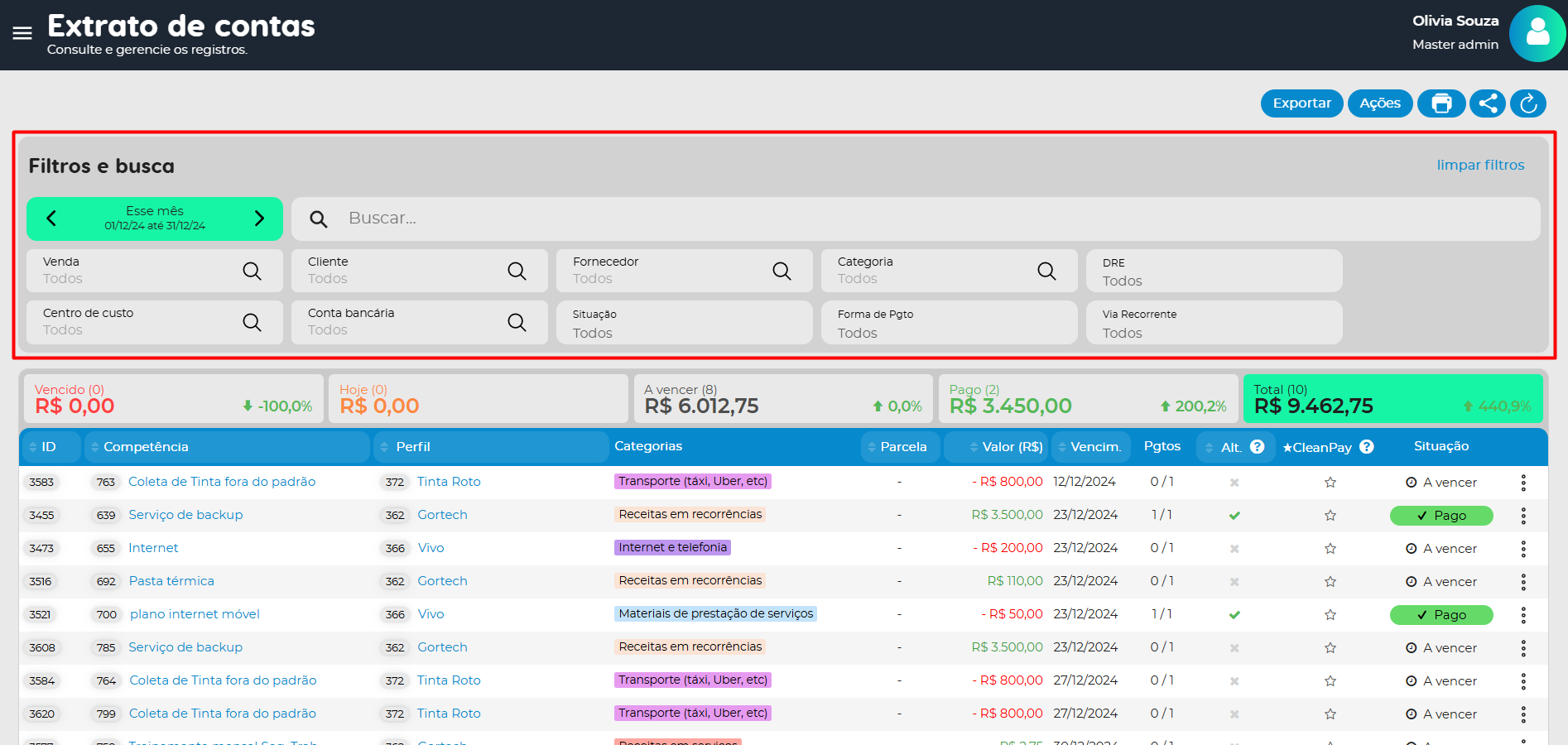Toggle CleanPay star for row 3620

(1330, 714)
